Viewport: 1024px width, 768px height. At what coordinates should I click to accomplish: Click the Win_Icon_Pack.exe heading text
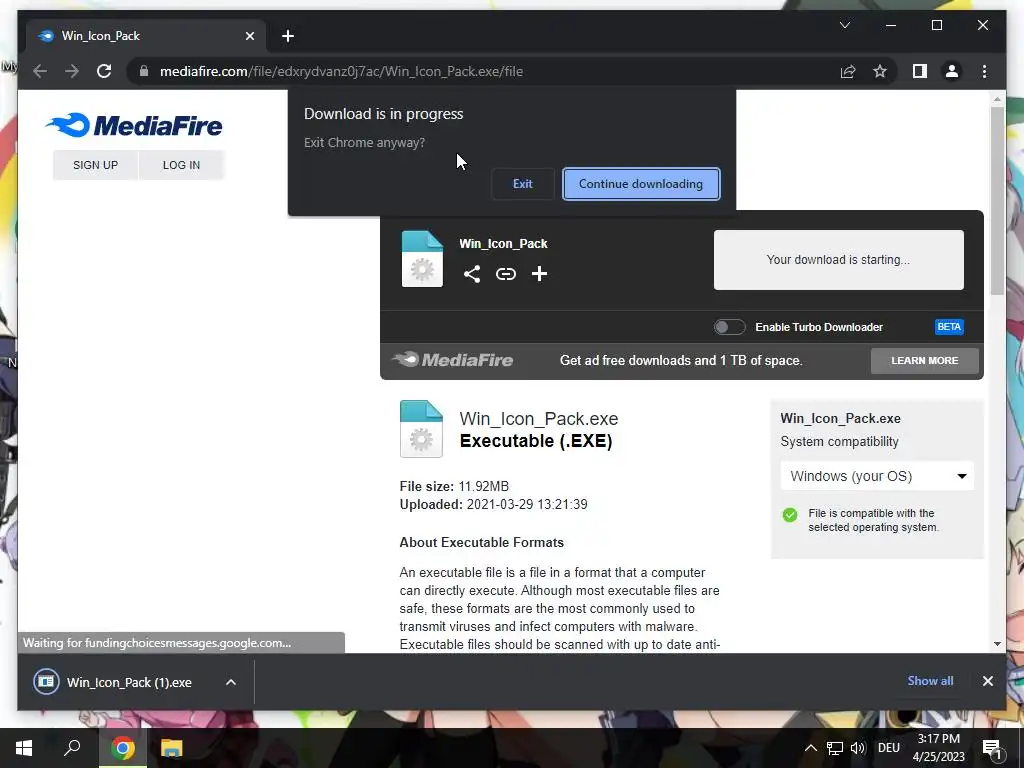click(539, 419)
